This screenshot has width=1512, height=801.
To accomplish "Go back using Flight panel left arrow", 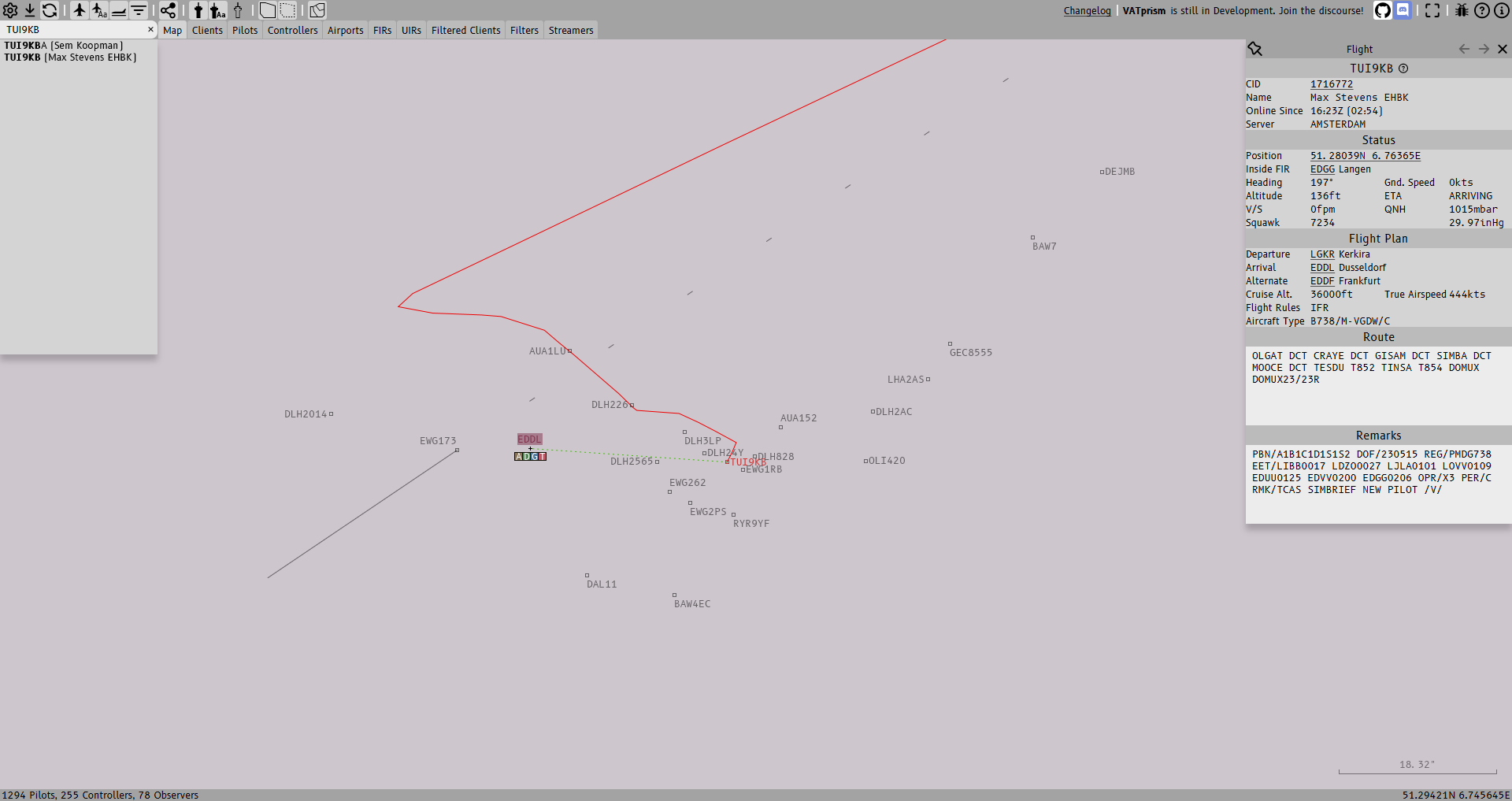I will pos(1464,49).
